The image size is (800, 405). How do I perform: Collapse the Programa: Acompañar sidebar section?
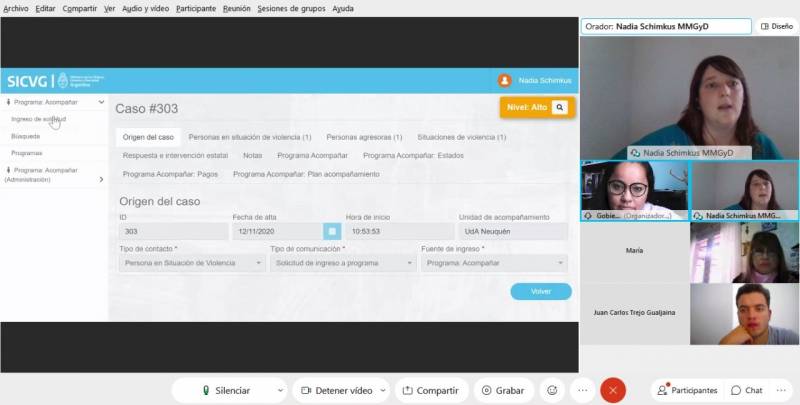click(x=55, y=102)
